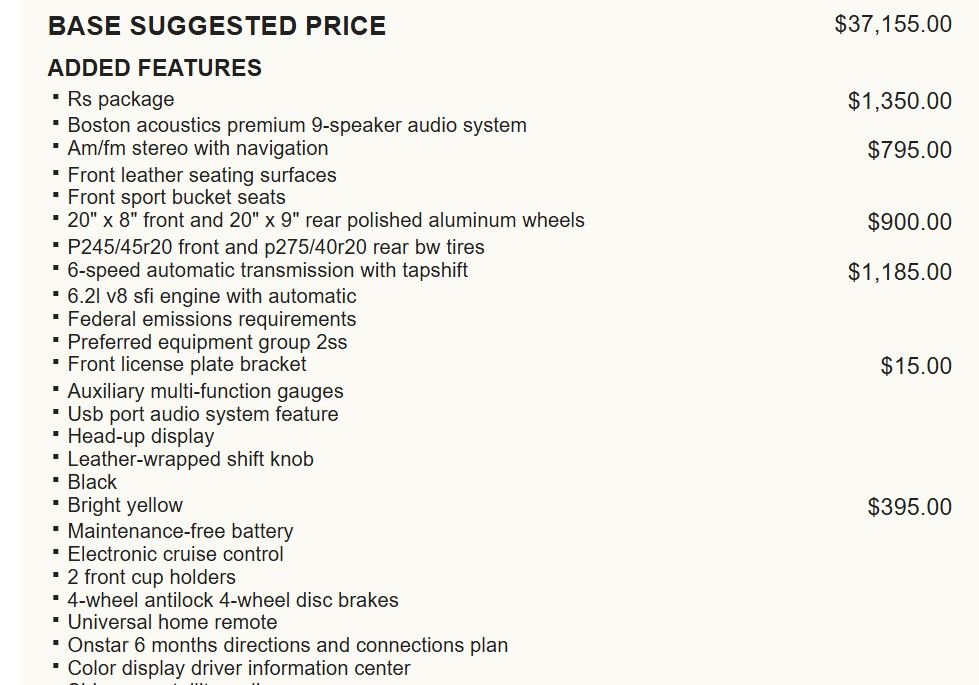Click the $37,155.00 base price
Image resolution: width=979 pixels, height=685 pixels.
[x=892, y=24]
